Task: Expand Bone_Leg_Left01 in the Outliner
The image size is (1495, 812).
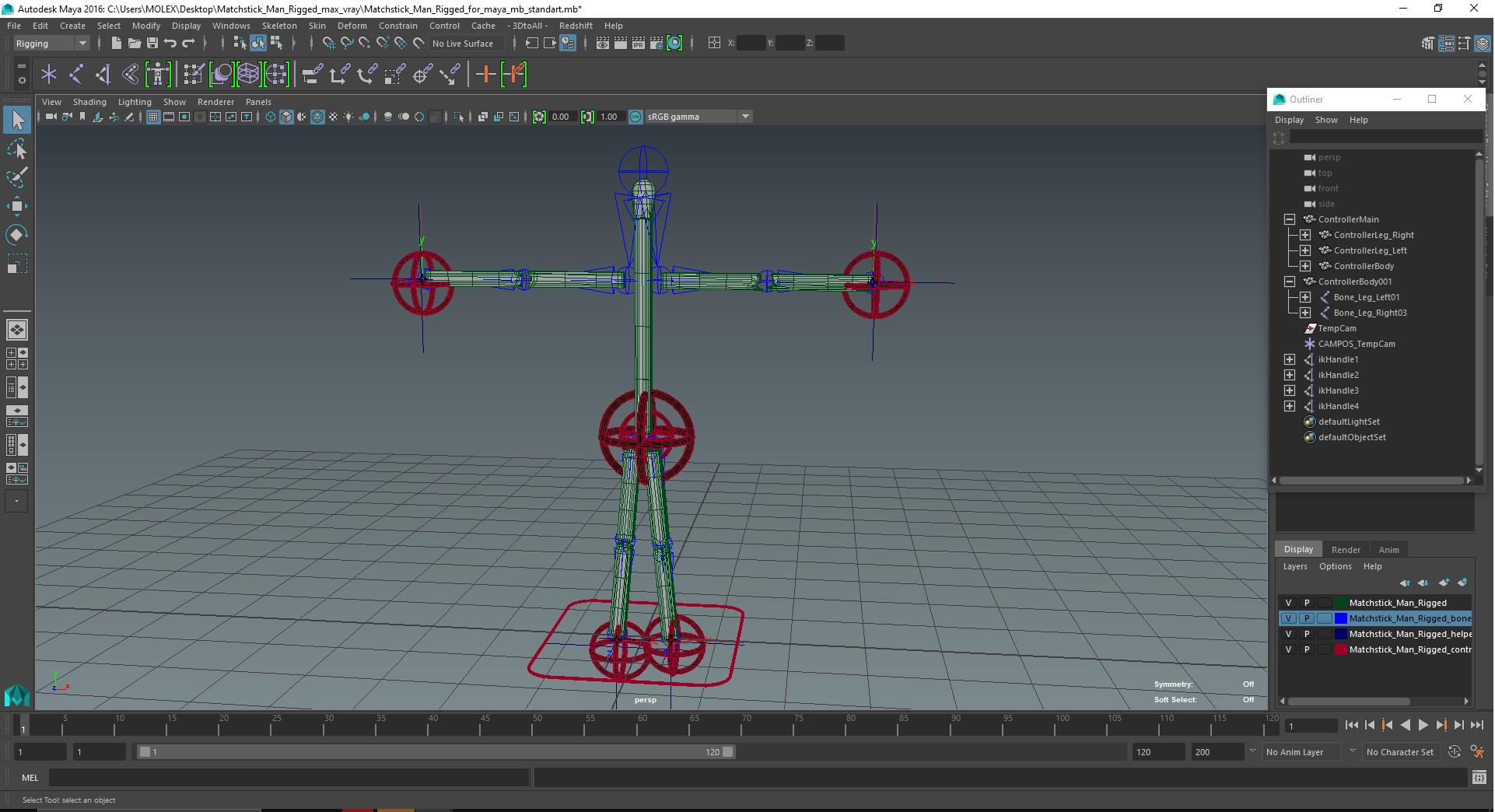Action: point(1305,297)
